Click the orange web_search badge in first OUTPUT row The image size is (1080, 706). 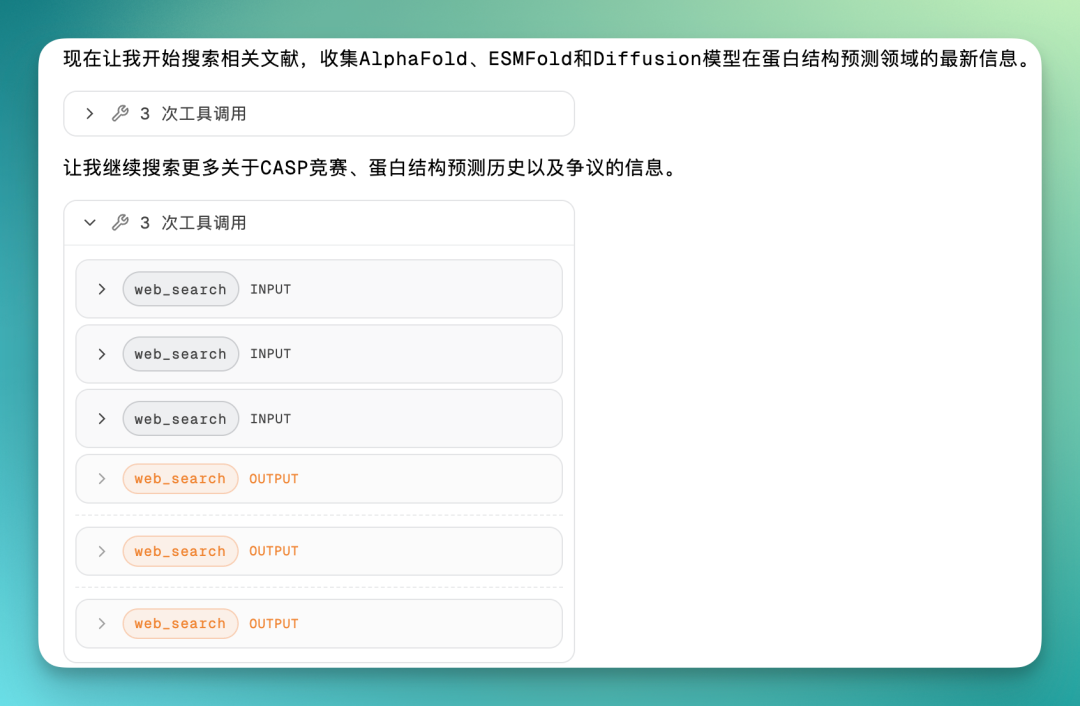click(x=180, y=479)
